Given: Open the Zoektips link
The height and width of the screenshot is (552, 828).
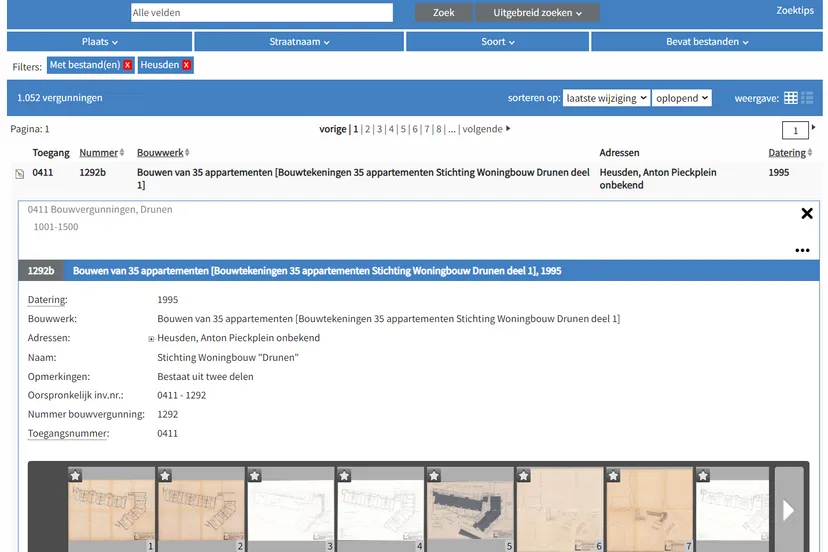Looking at the screenshot, I should (x=795, y=11).
